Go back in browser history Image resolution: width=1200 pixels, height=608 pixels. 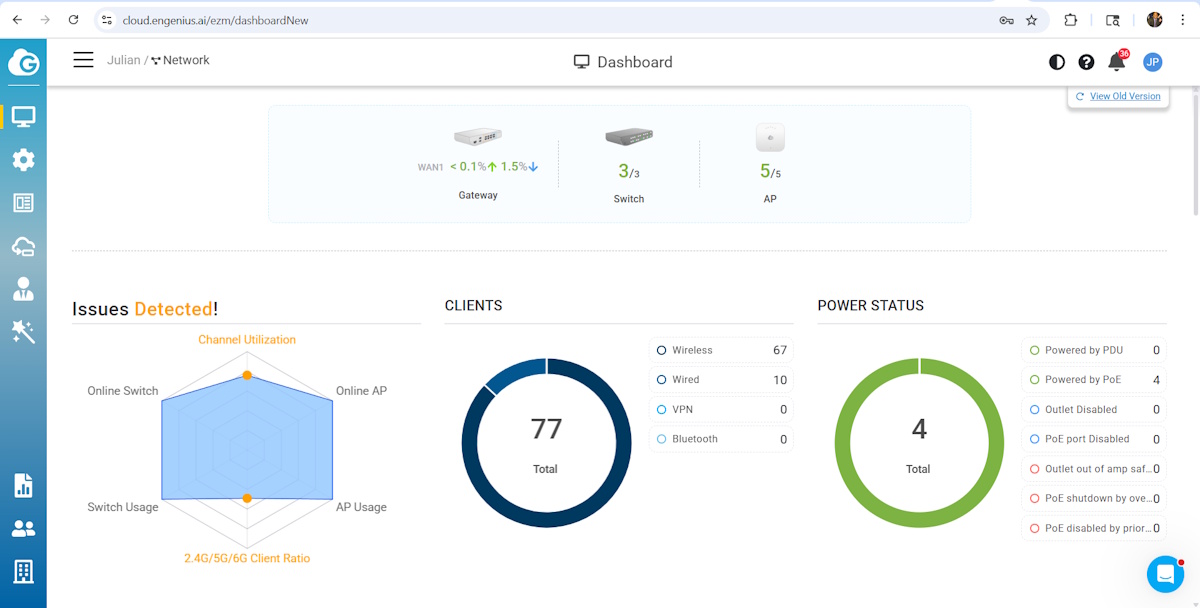[17, 19]
